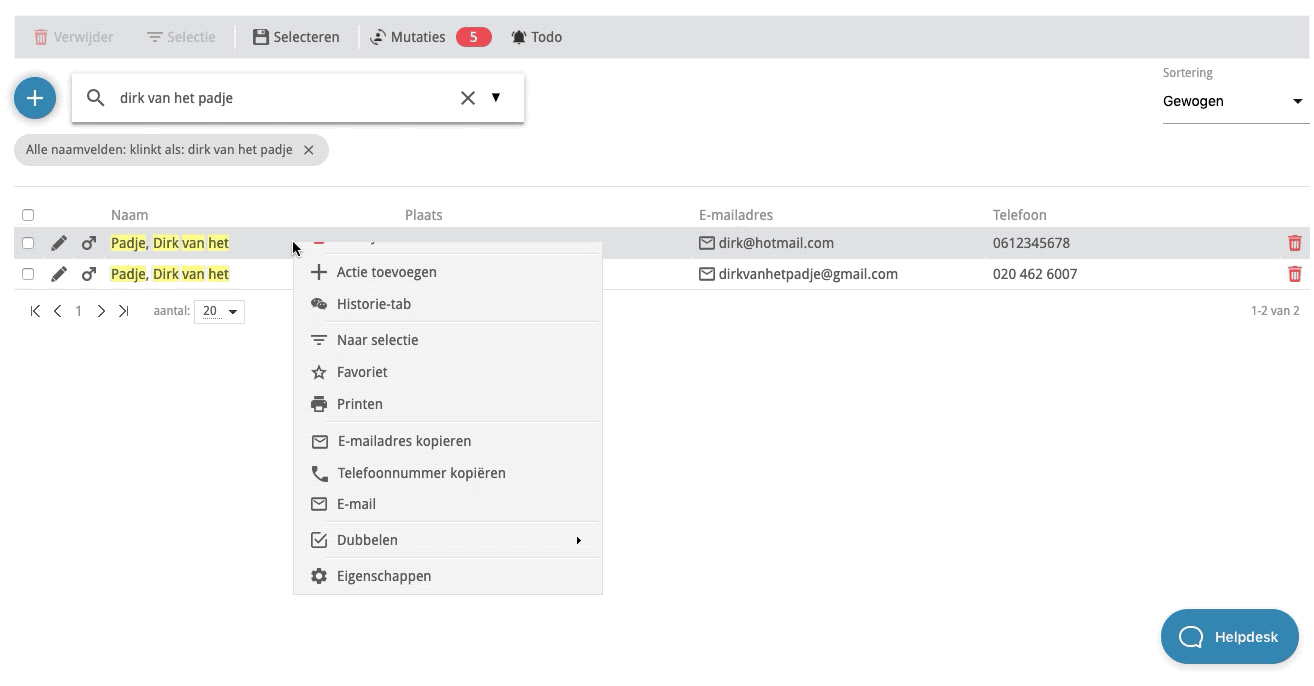Open the aantal page size dropdown
This screenshot has height=686, width=1314.
(x=220, y=311)
